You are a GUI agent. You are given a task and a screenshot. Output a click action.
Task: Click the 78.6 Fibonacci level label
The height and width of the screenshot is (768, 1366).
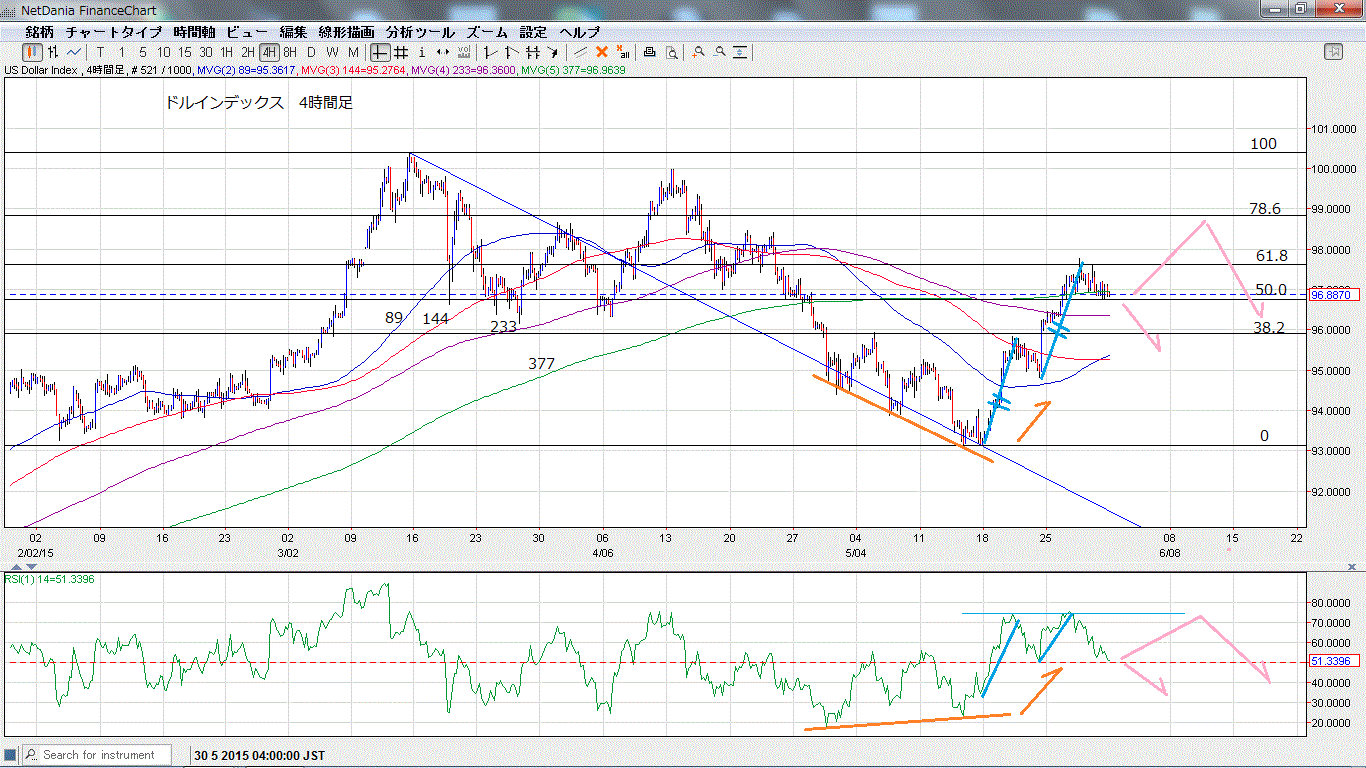[x=1265, y=209]
